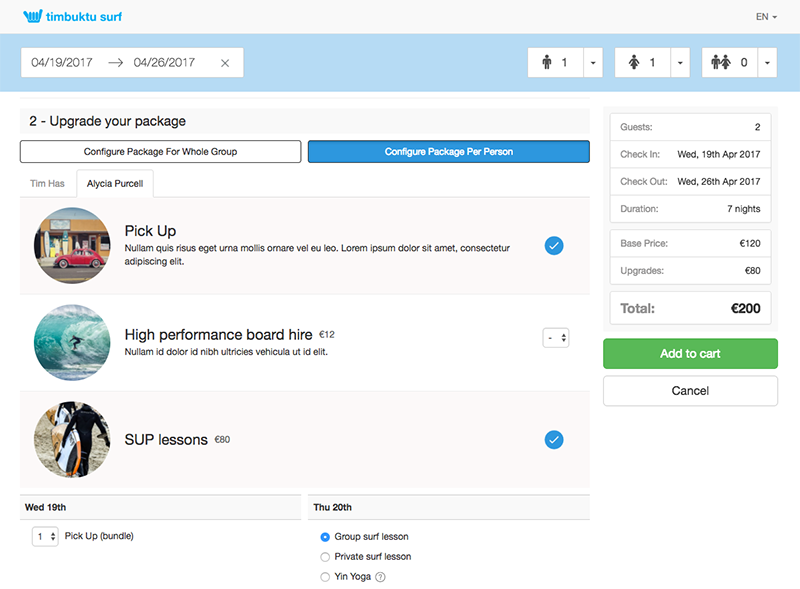Clear the selected date range
The image size is (800, 589).
click(x=225, y=63)
